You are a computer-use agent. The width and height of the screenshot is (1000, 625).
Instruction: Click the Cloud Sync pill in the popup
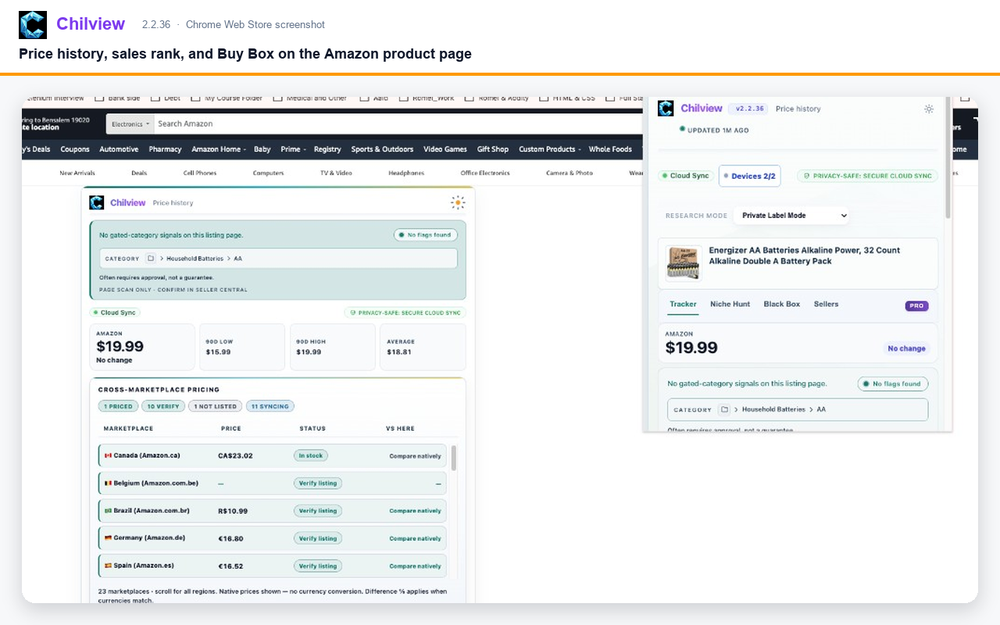click(685, 176)
